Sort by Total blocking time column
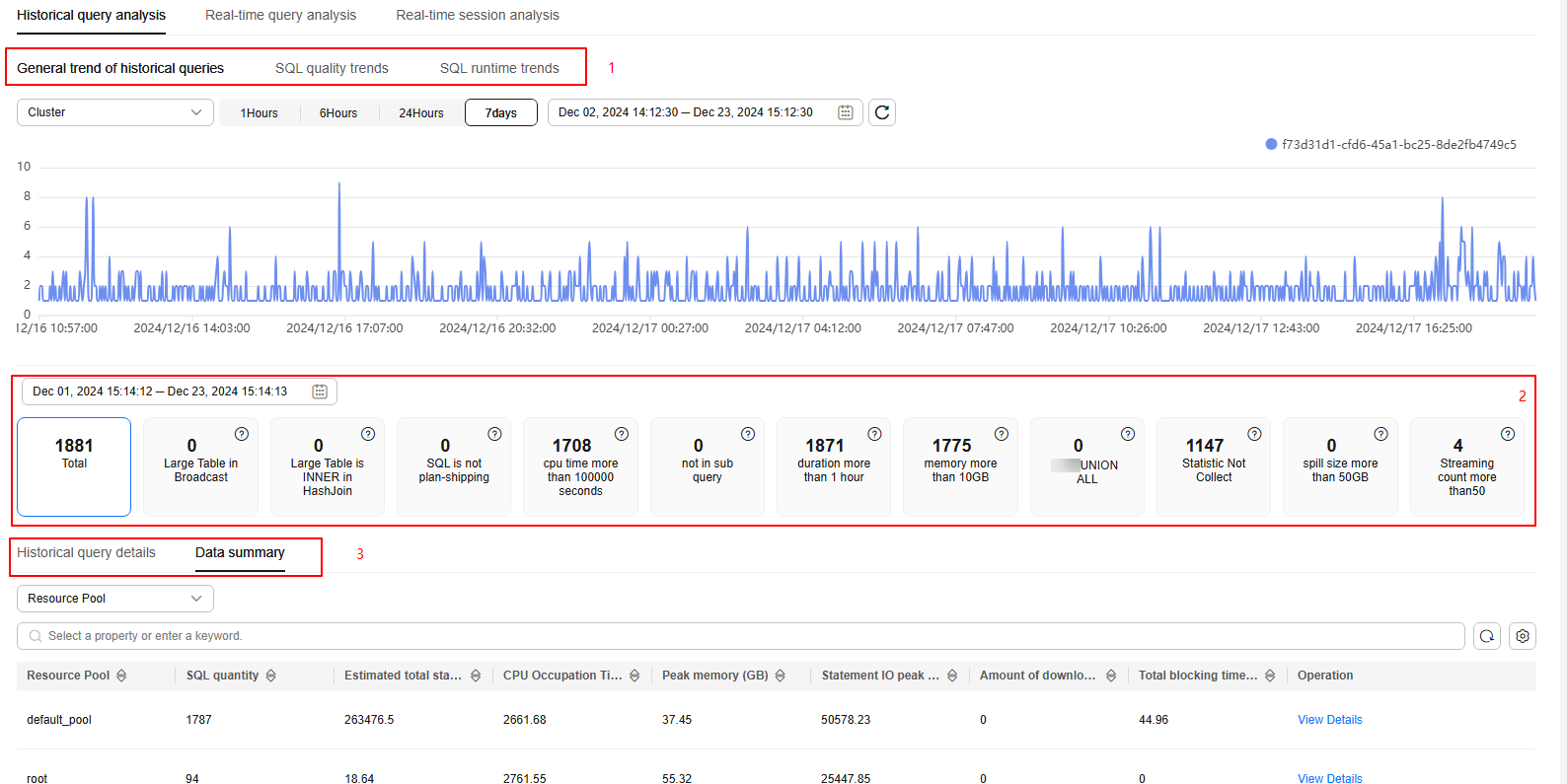Viewport: 1567px width, 784px height. coord(1270,676)
